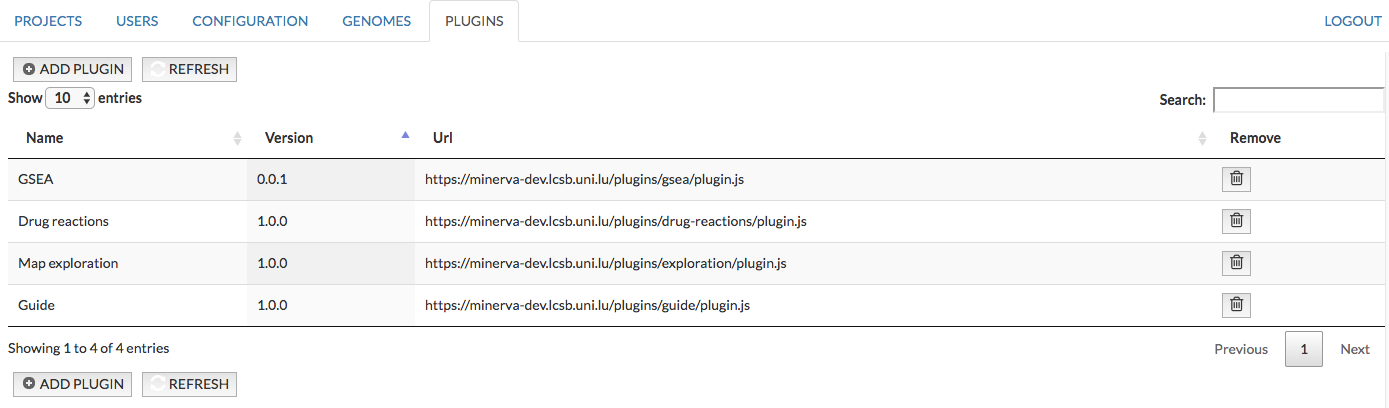Delete the GSEA plugin using trash icon
Viewport: 1389px width, 408px height.
(x=1236, y=179)
